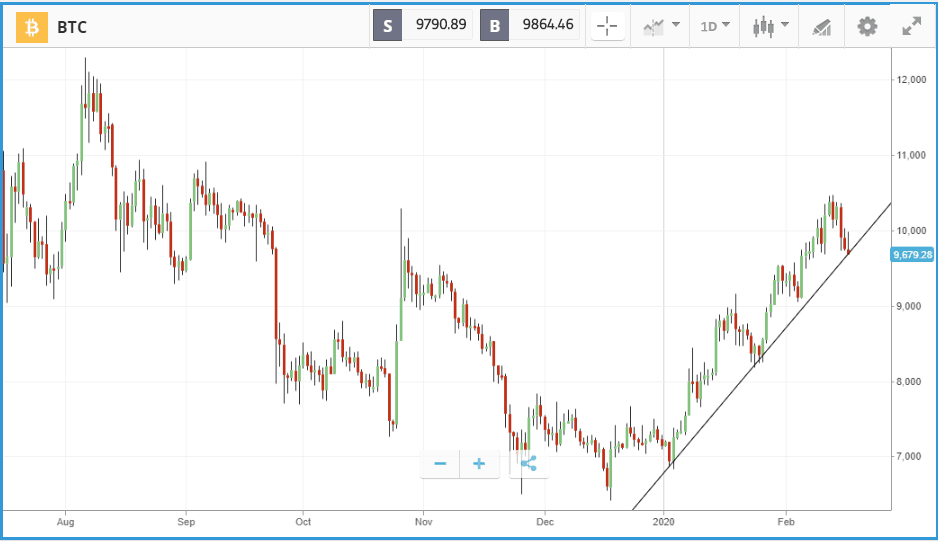
Task: Click the BTC ticker name
Action: coord(72,28)
